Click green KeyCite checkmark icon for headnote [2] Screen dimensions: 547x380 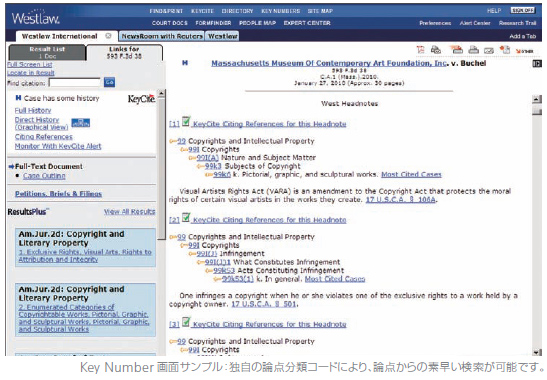(x=186, y=218)
